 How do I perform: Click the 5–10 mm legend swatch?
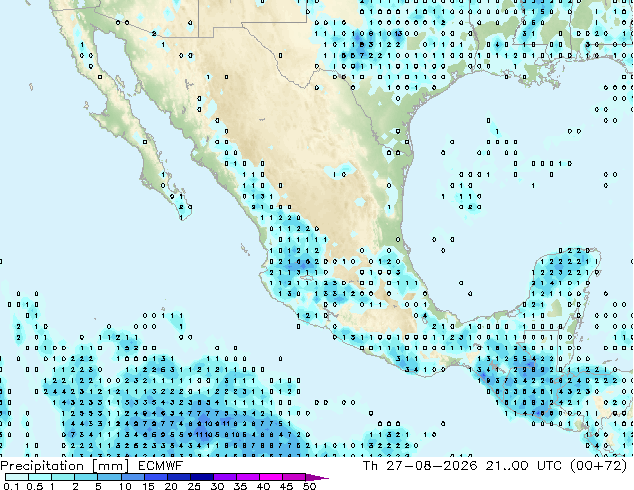click(x=109, y=477)
